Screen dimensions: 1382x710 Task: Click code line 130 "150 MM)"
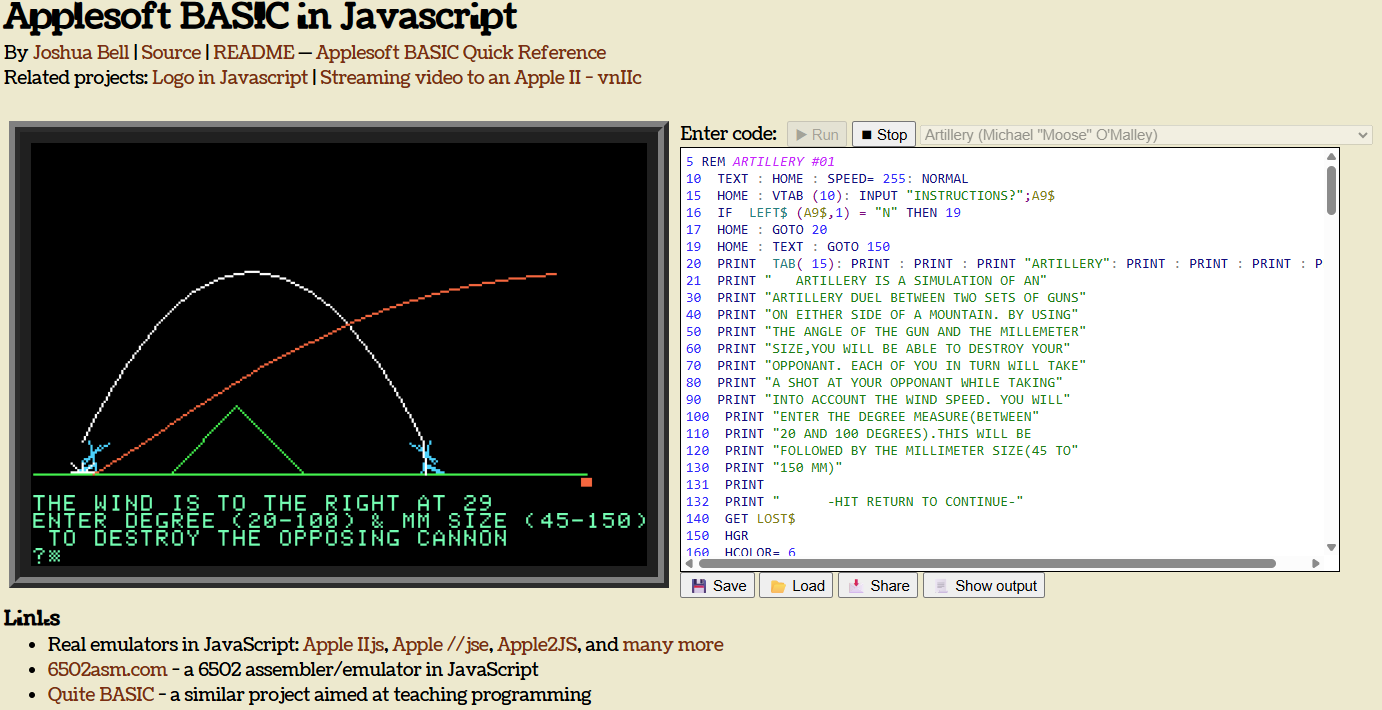(765, 468)
